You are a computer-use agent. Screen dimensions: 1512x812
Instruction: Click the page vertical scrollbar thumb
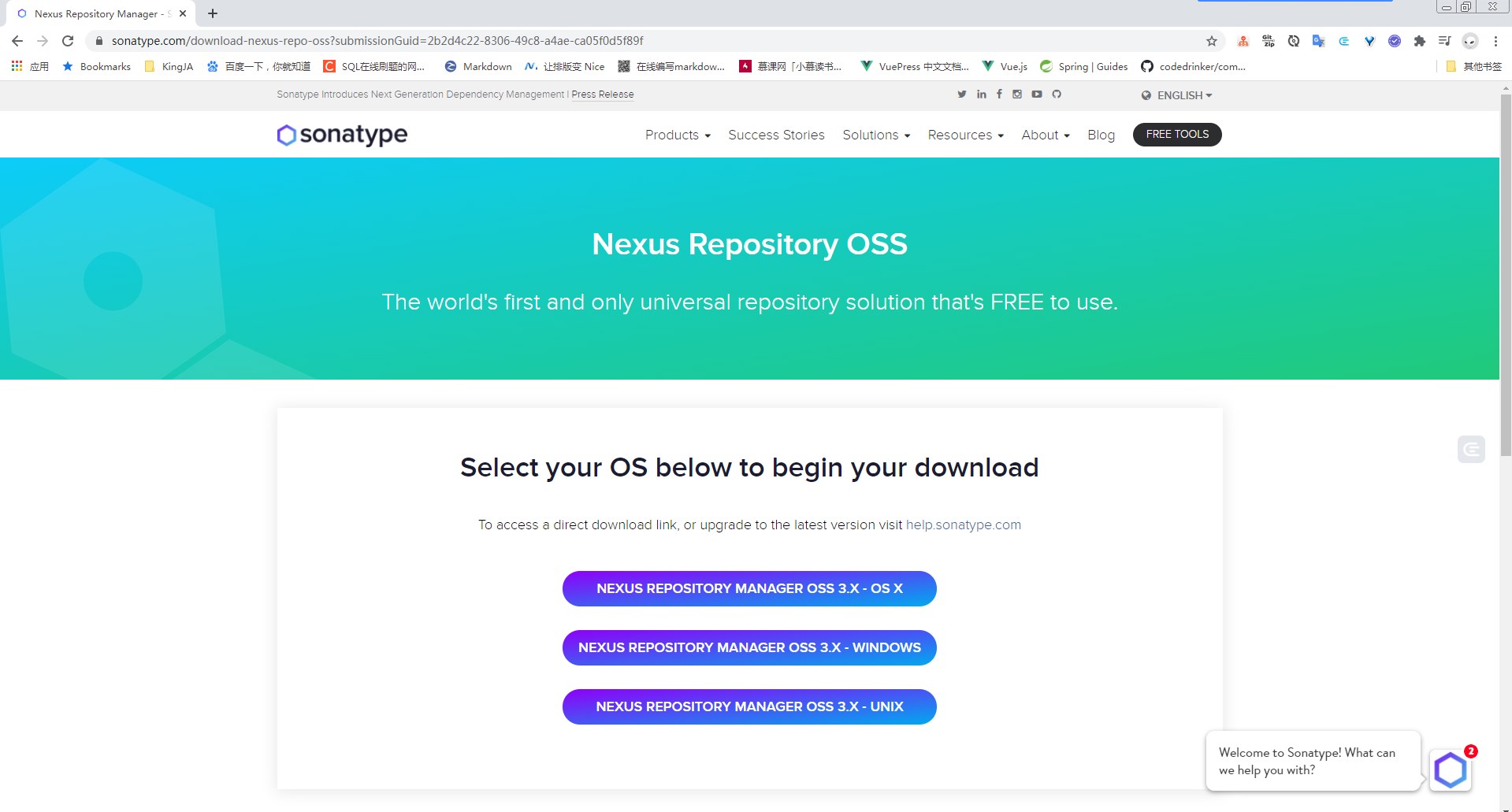[x=1506, y=276]
